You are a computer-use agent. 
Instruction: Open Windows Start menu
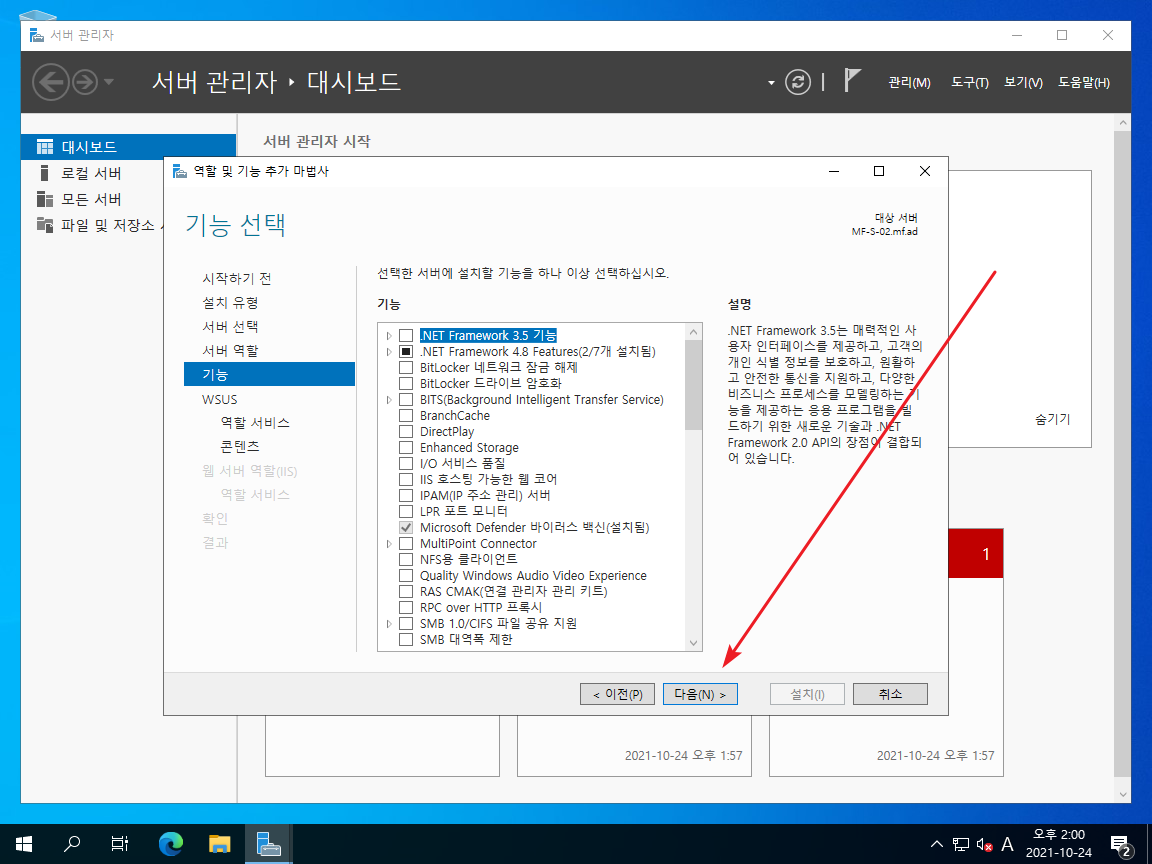pos(24,844)
